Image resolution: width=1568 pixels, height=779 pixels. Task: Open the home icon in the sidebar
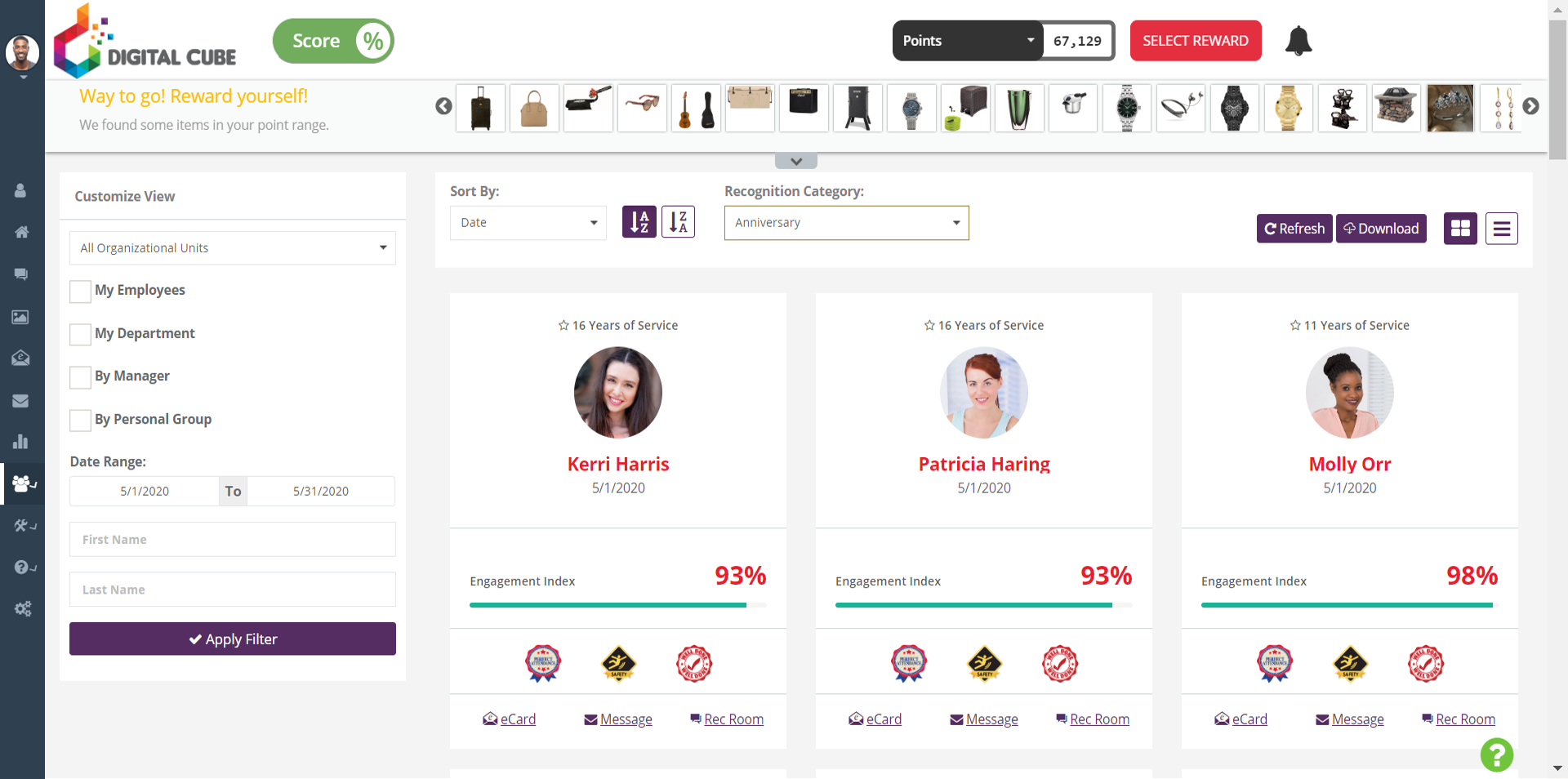pos(21,232)
